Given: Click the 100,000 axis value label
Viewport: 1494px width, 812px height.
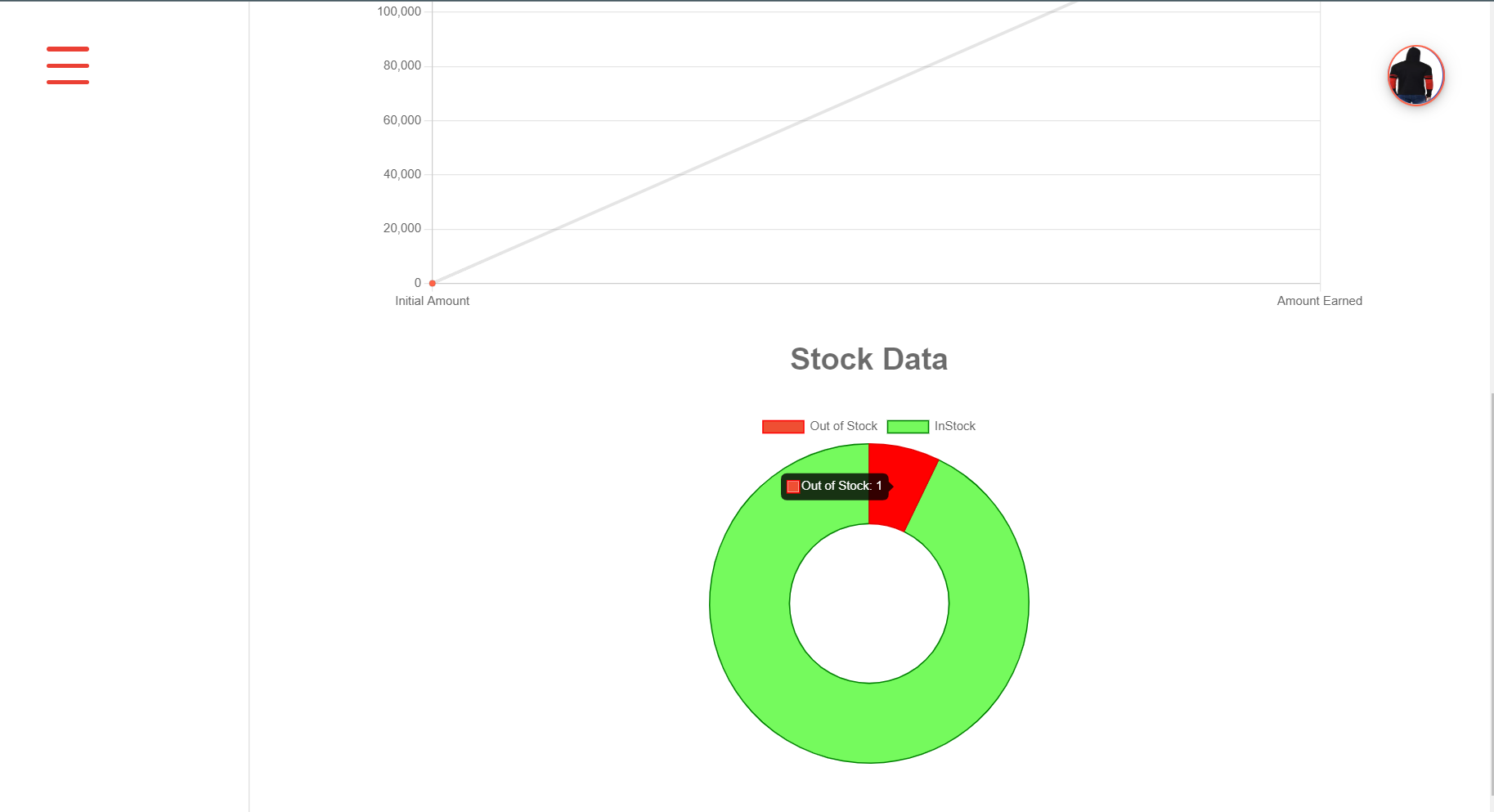Looking at the screenshot, I should coord(398,11).
